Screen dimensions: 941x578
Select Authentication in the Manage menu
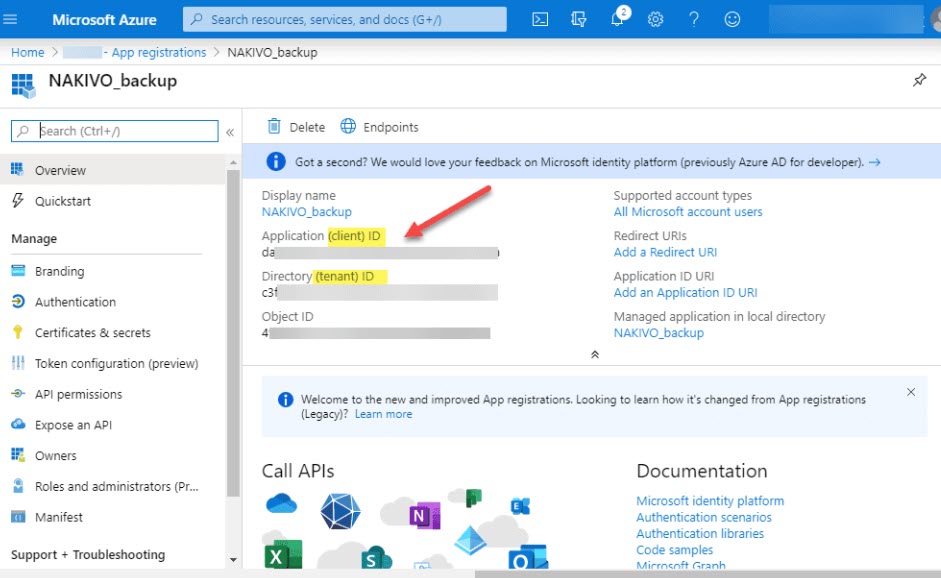[x=75, y=302]
